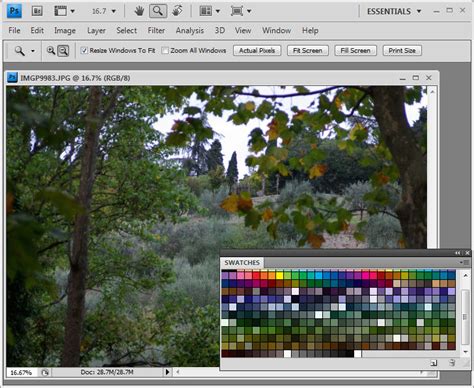474x388 pixels.
Task: Click the Photoshop Ps application logo
Action: (14, 11)
